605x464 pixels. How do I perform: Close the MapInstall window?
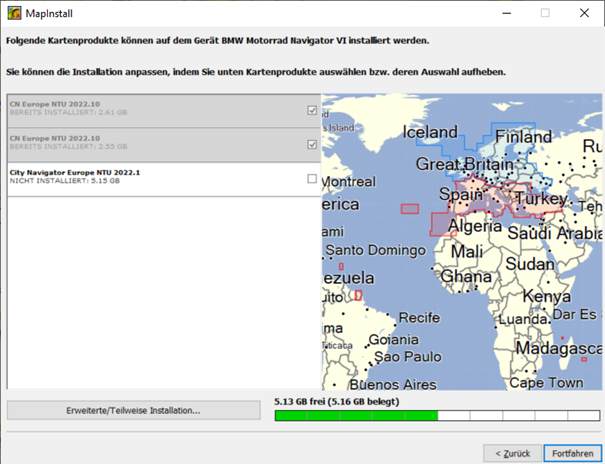584,13
